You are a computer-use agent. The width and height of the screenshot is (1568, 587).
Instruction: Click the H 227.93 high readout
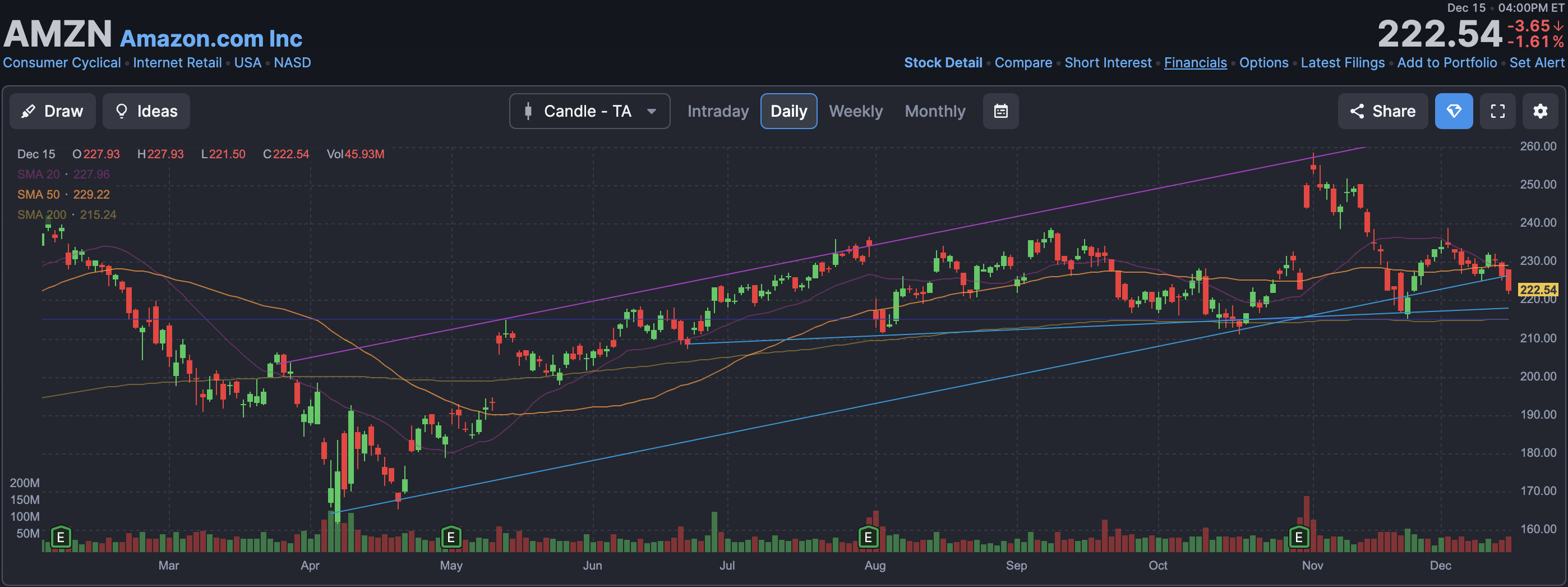[160, 154]
